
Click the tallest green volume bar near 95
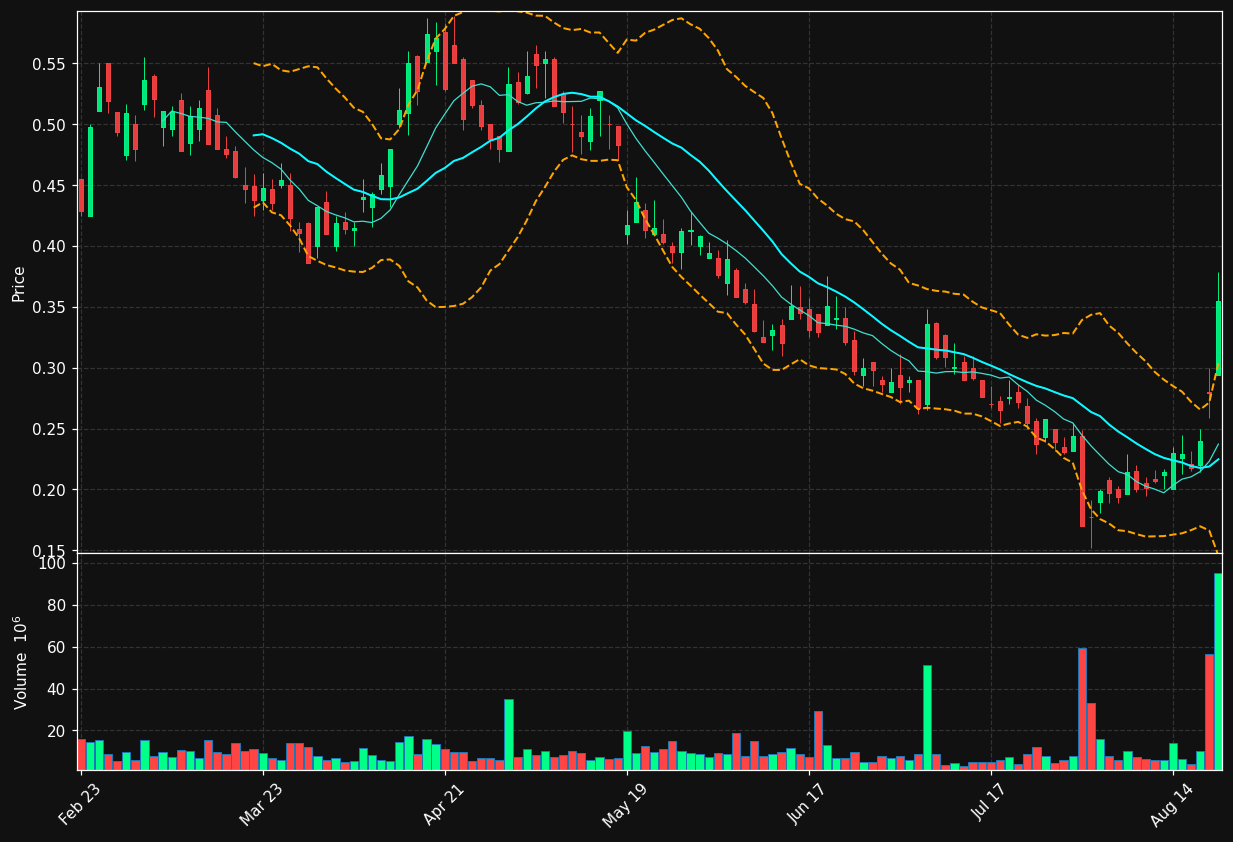[1218, 671]
